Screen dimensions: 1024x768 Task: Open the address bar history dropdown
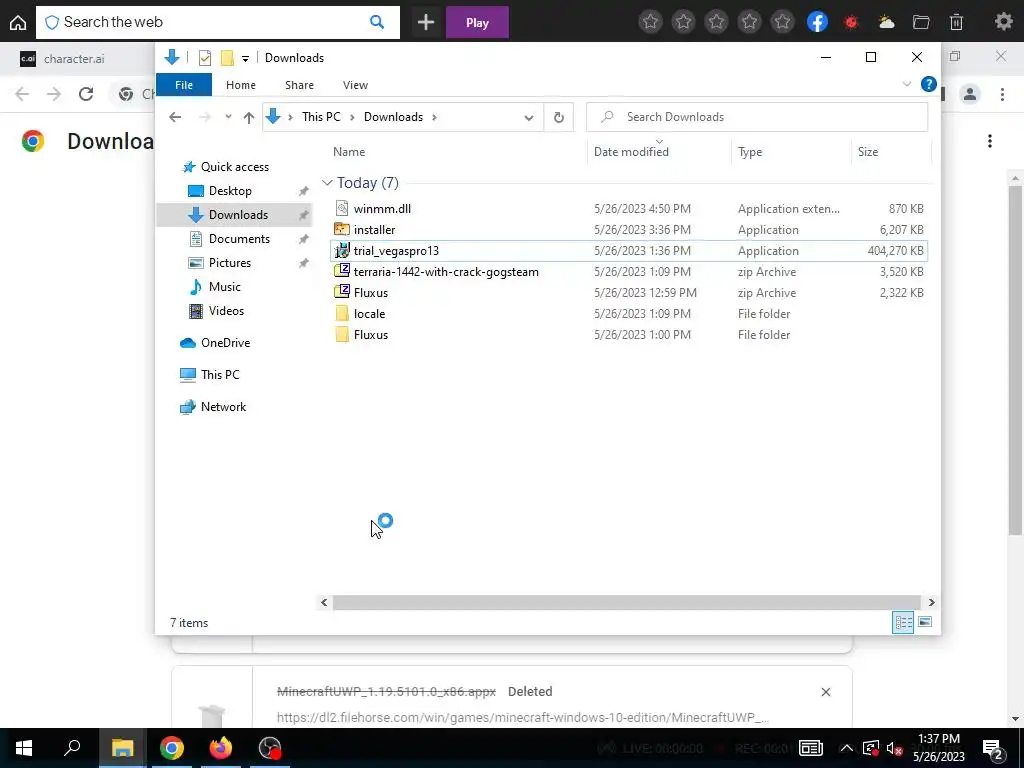click(x=528, y=118)
